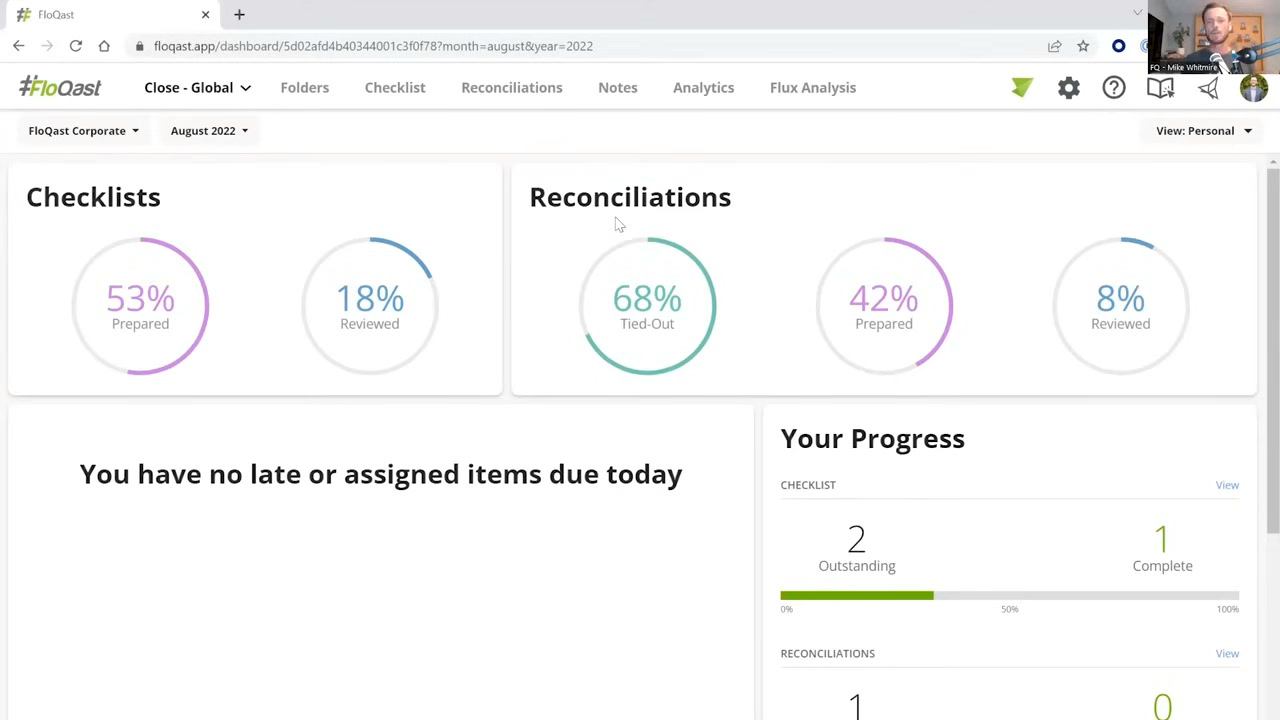
Task: Change View: Personal dropdown
Action: [x=1204, y=131]
